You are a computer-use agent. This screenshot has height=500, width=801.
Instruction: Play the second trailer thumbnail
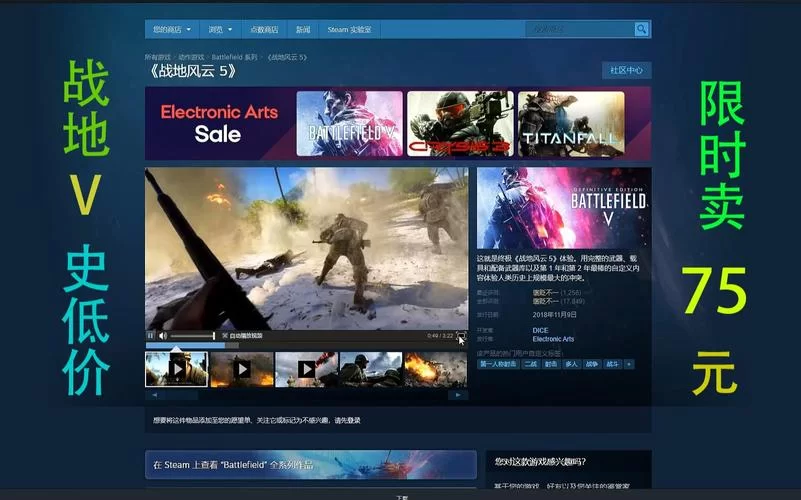point(242,369)
